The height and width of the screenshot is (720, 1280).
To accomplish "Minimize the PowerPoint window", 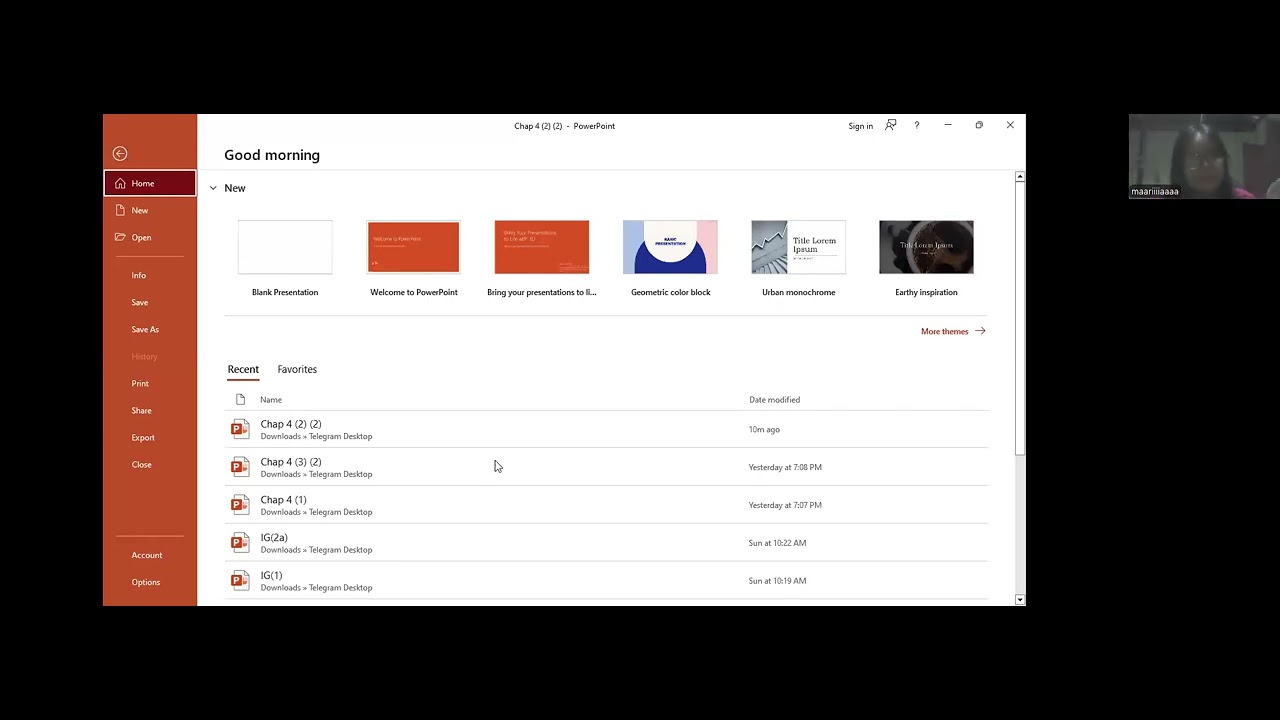I will [948, 125].
